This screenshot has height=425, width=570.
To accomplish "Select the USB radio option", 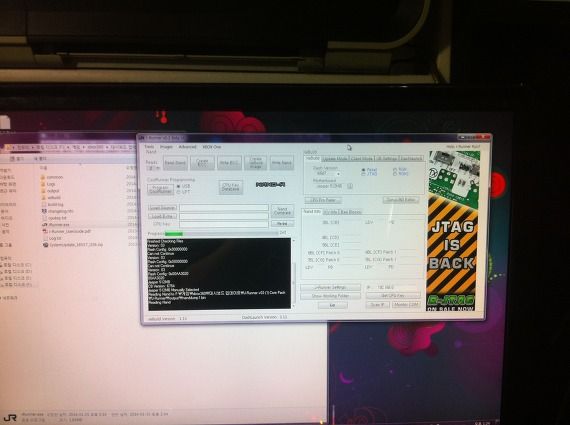I will (183, 186).
